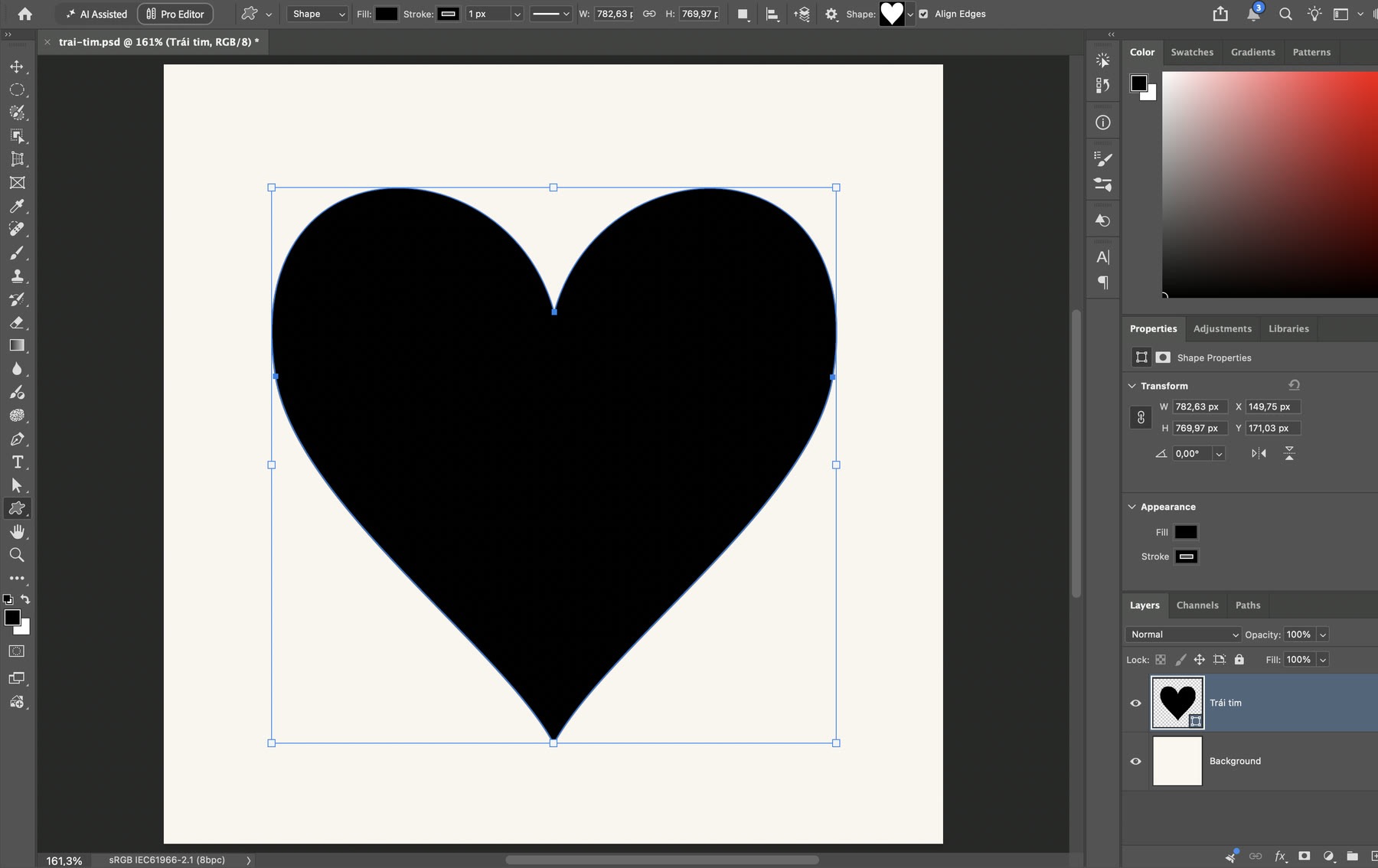Open the stroke width dropdown

pyautogui.click(x=517, y=14)
